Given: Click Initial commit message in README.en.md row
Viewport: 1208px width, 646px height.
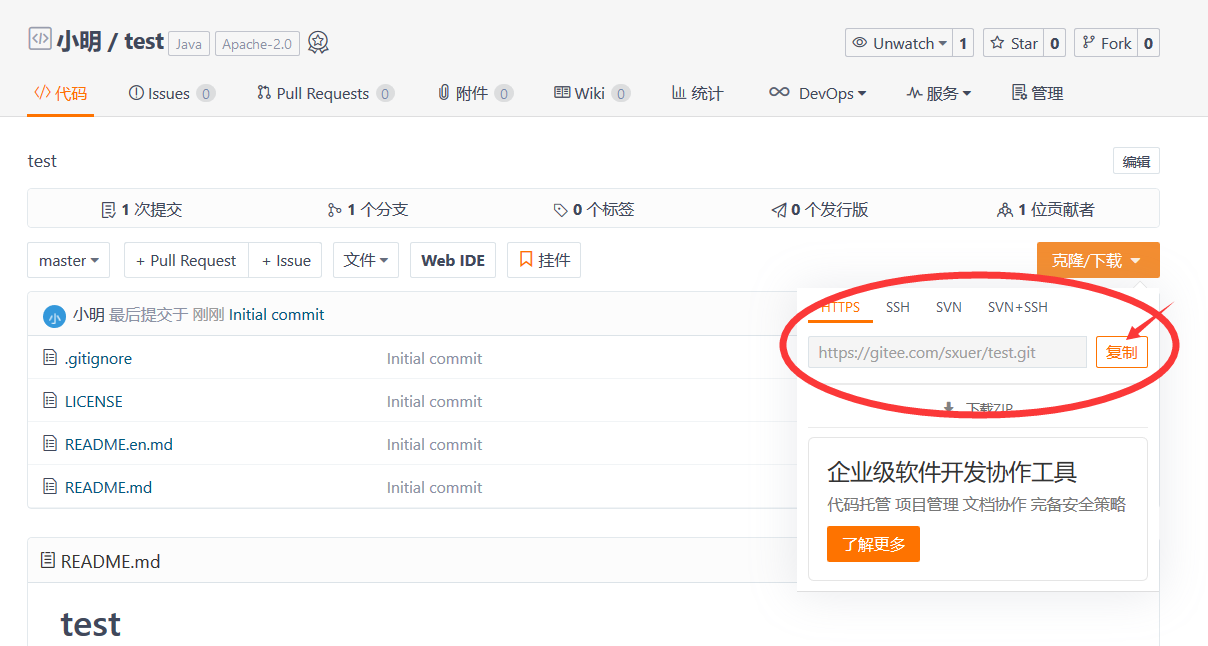Looking at the screenshot, I should 434,444.
